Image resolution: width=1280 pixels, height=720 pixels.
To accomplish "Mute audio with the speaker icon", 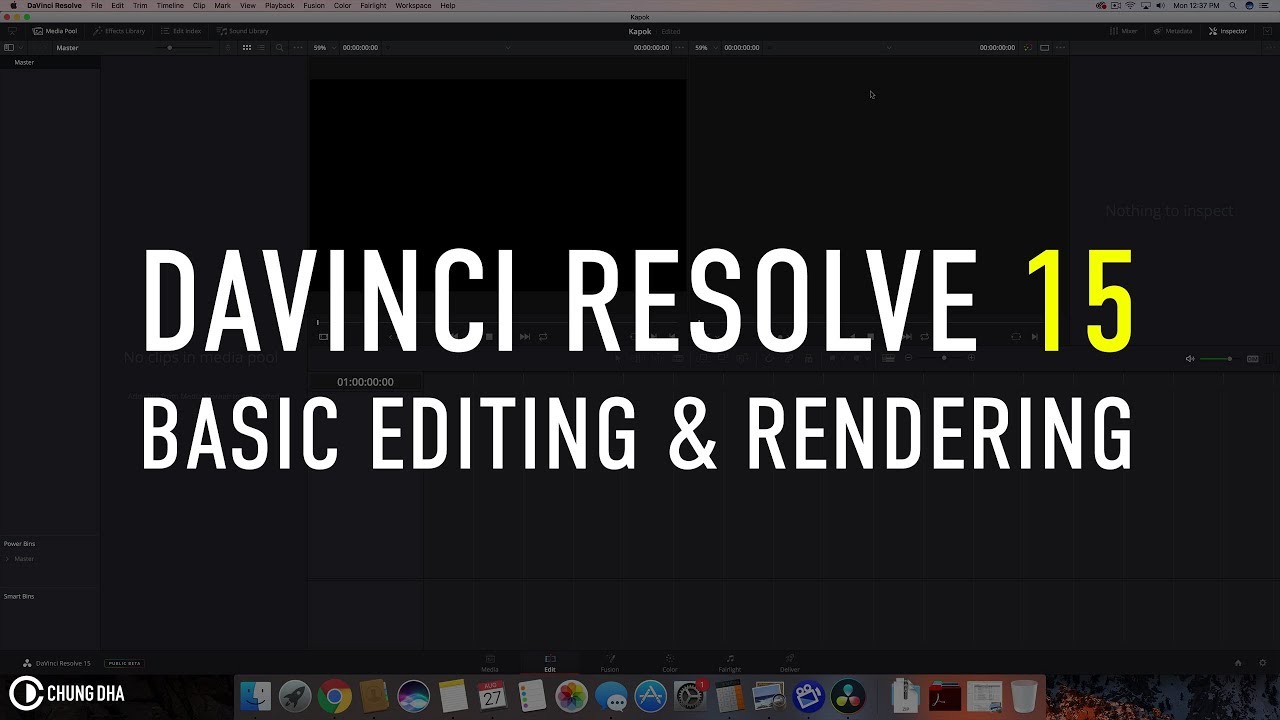I will pos(1190,359).
